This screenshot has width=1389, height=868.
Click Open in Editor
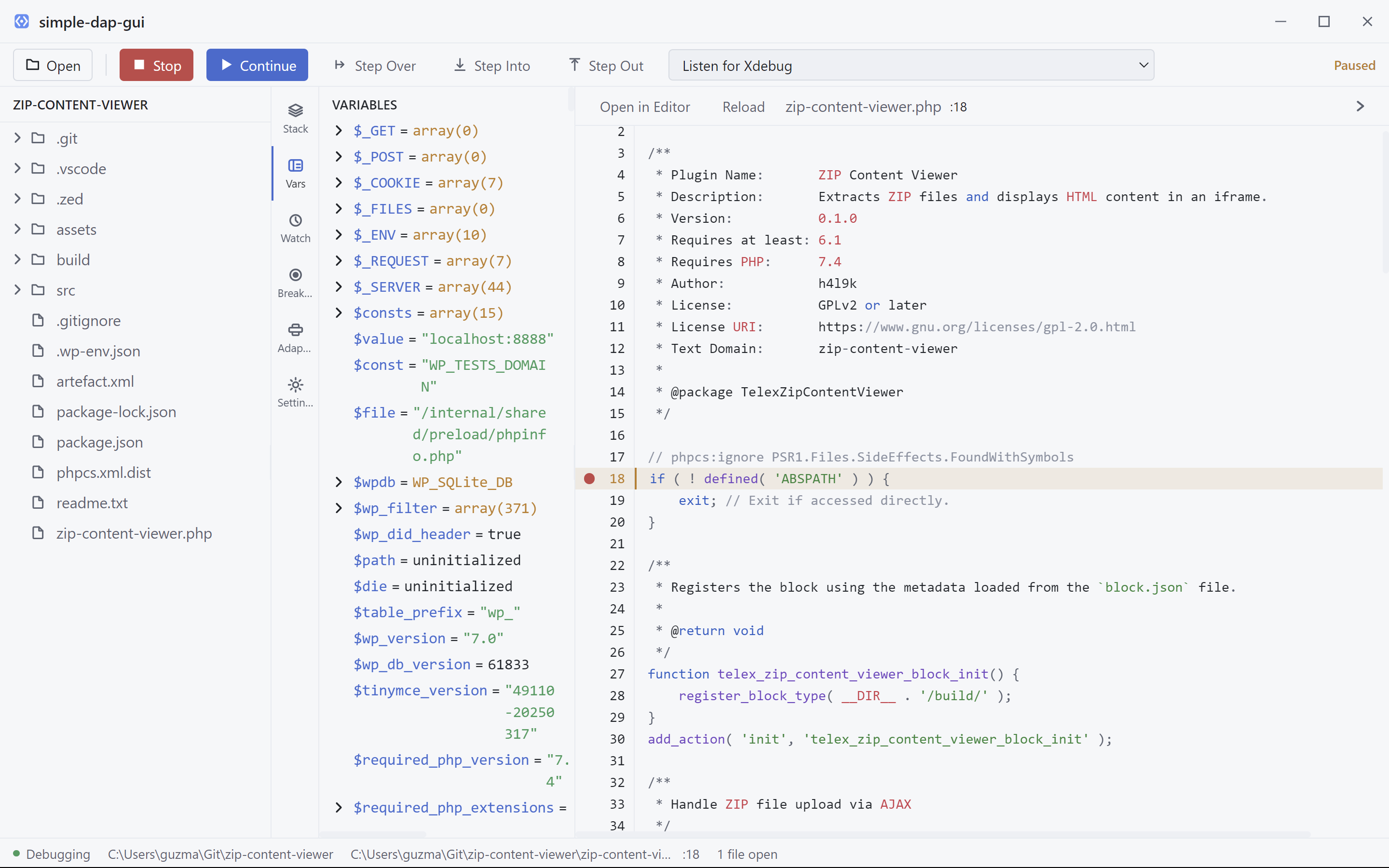[644, 107]
